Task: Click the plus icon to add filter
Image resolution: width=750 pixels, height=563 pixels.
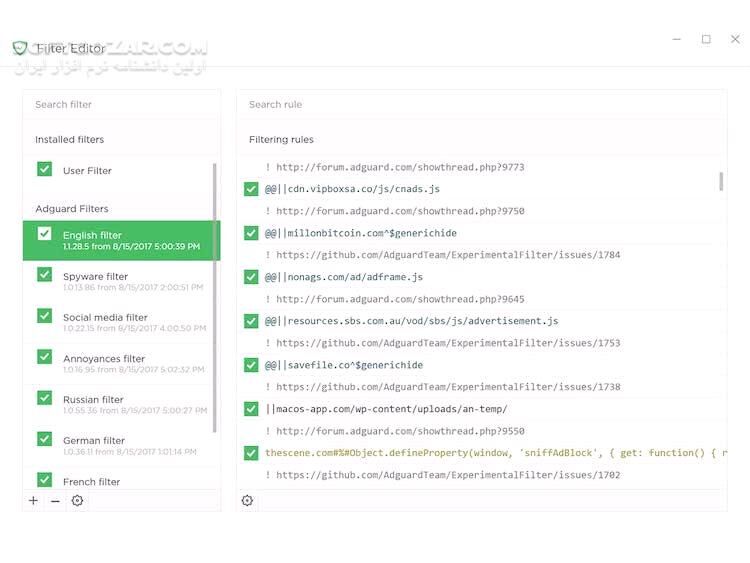Action: 33,501
